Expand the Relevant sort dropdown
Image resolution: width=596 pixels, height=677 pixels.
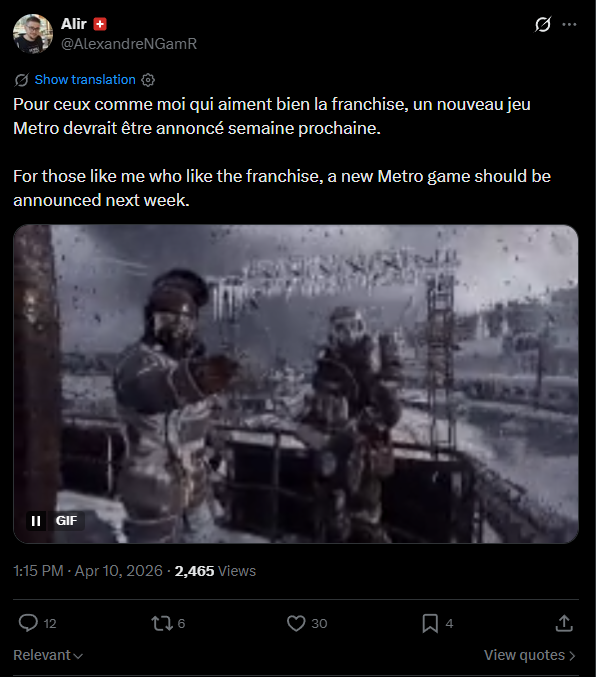coord(48,655)
